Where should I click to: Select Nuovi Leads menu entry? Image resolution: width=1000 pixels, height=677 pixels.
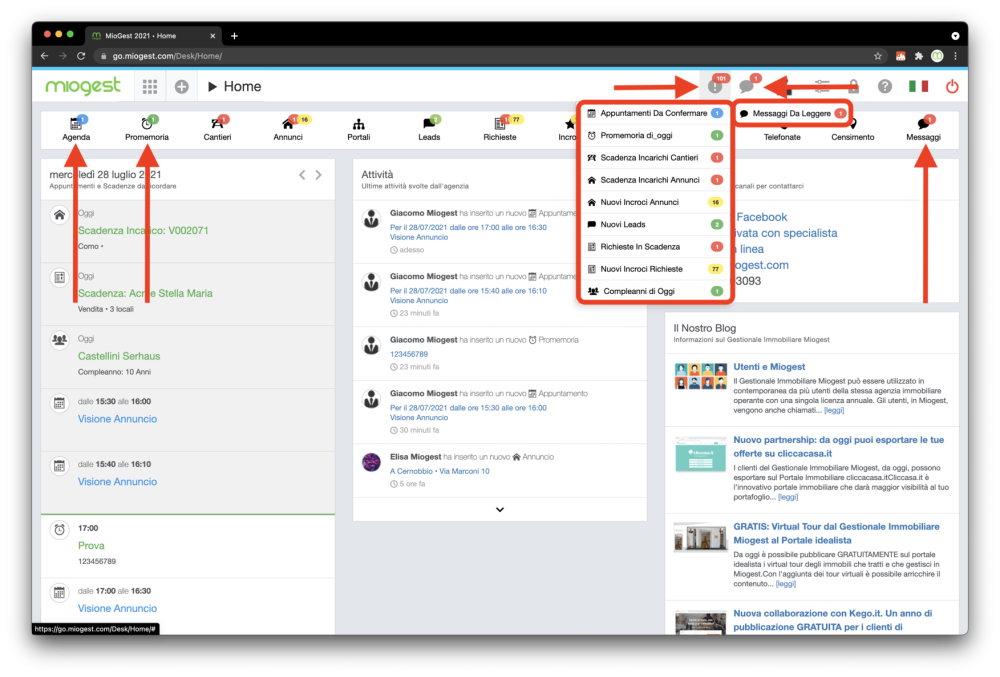pyautogui.click(x=655, y=224)
